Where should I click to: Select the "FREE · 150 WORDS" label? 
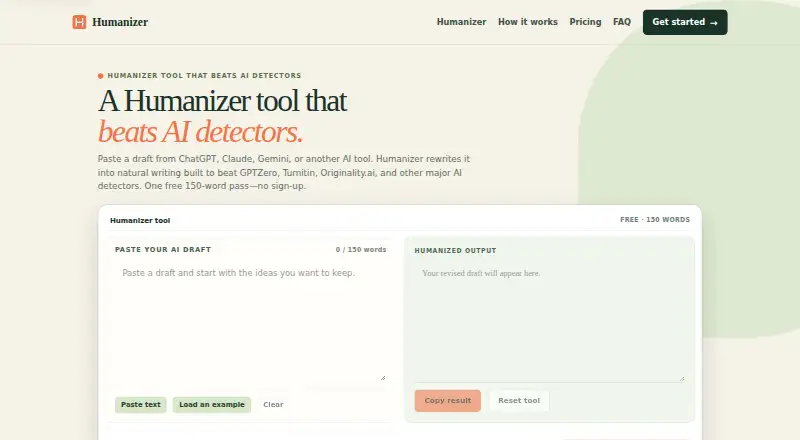pos(655,219)
